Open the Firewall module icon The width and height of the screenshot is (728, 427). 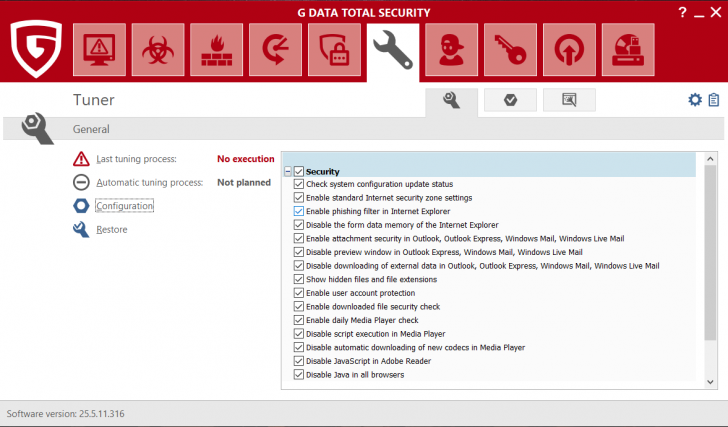[216, 50]
